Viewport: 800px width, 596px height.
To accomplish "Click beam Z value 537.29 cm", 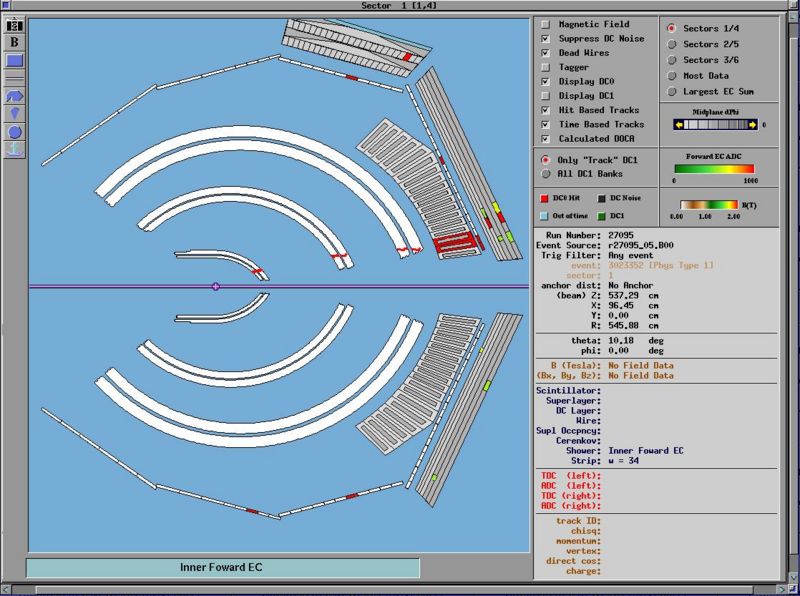I will [633, 295].
